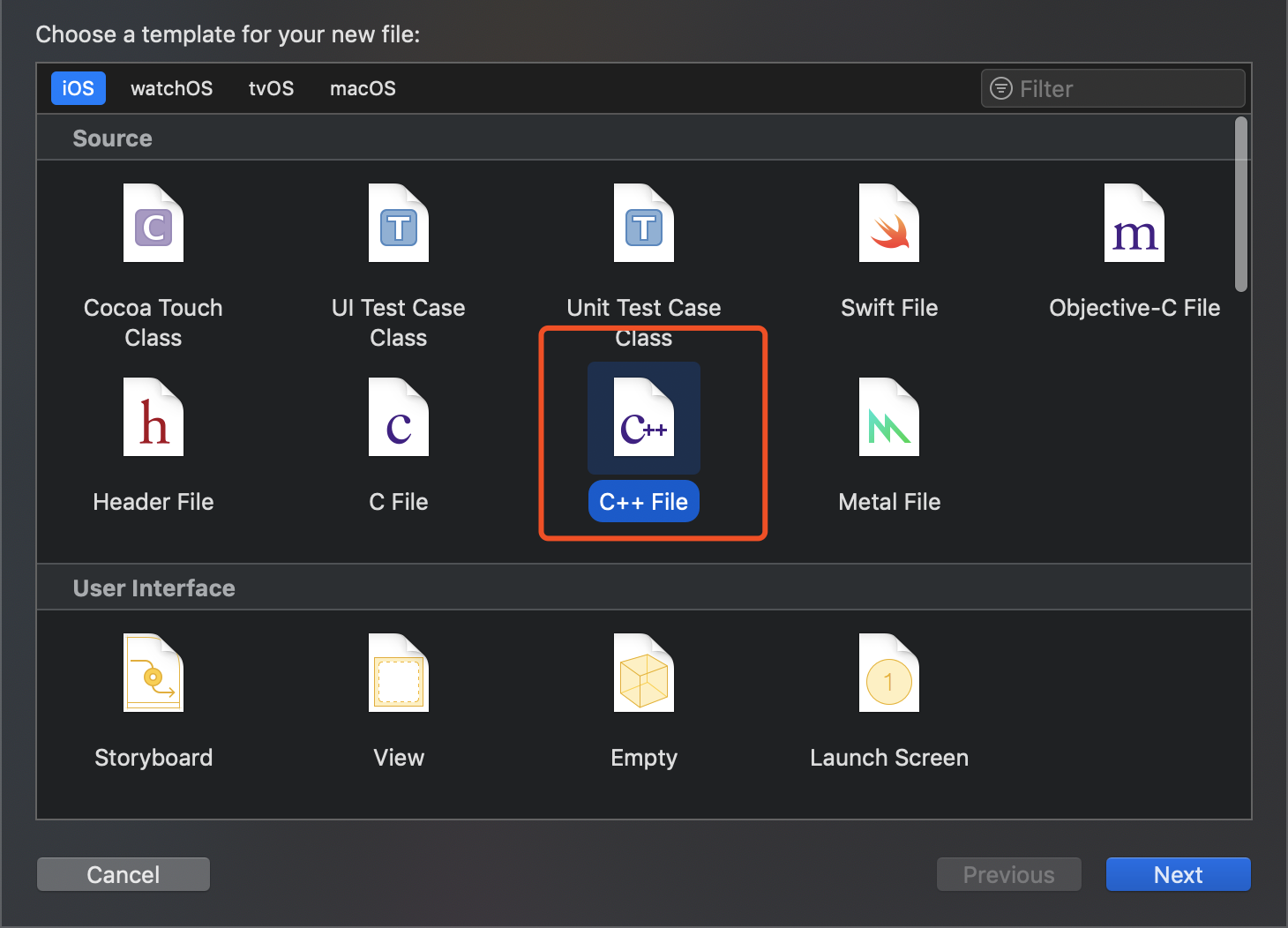The width and height of the screenshot is (1288, 928).
Task: Switch to the iOS tab
Action: (79, 88)
